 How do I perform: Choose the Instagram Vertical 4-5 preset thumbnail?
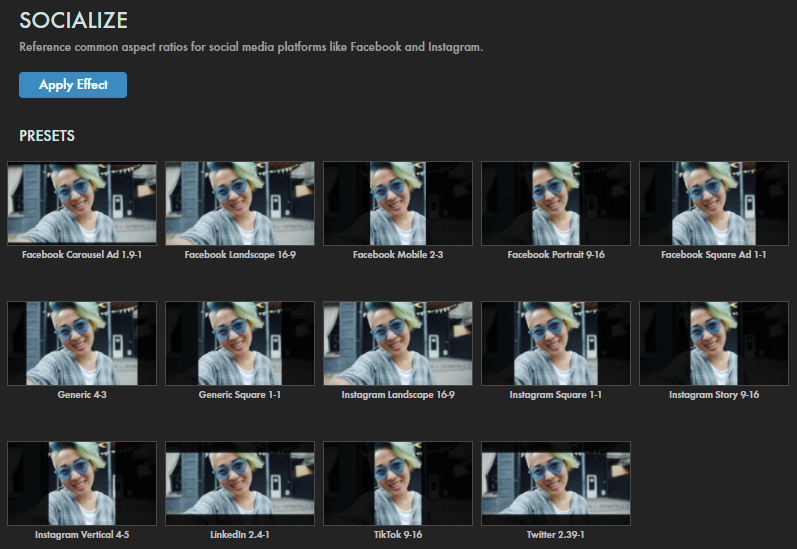click(x=82, y=483)
